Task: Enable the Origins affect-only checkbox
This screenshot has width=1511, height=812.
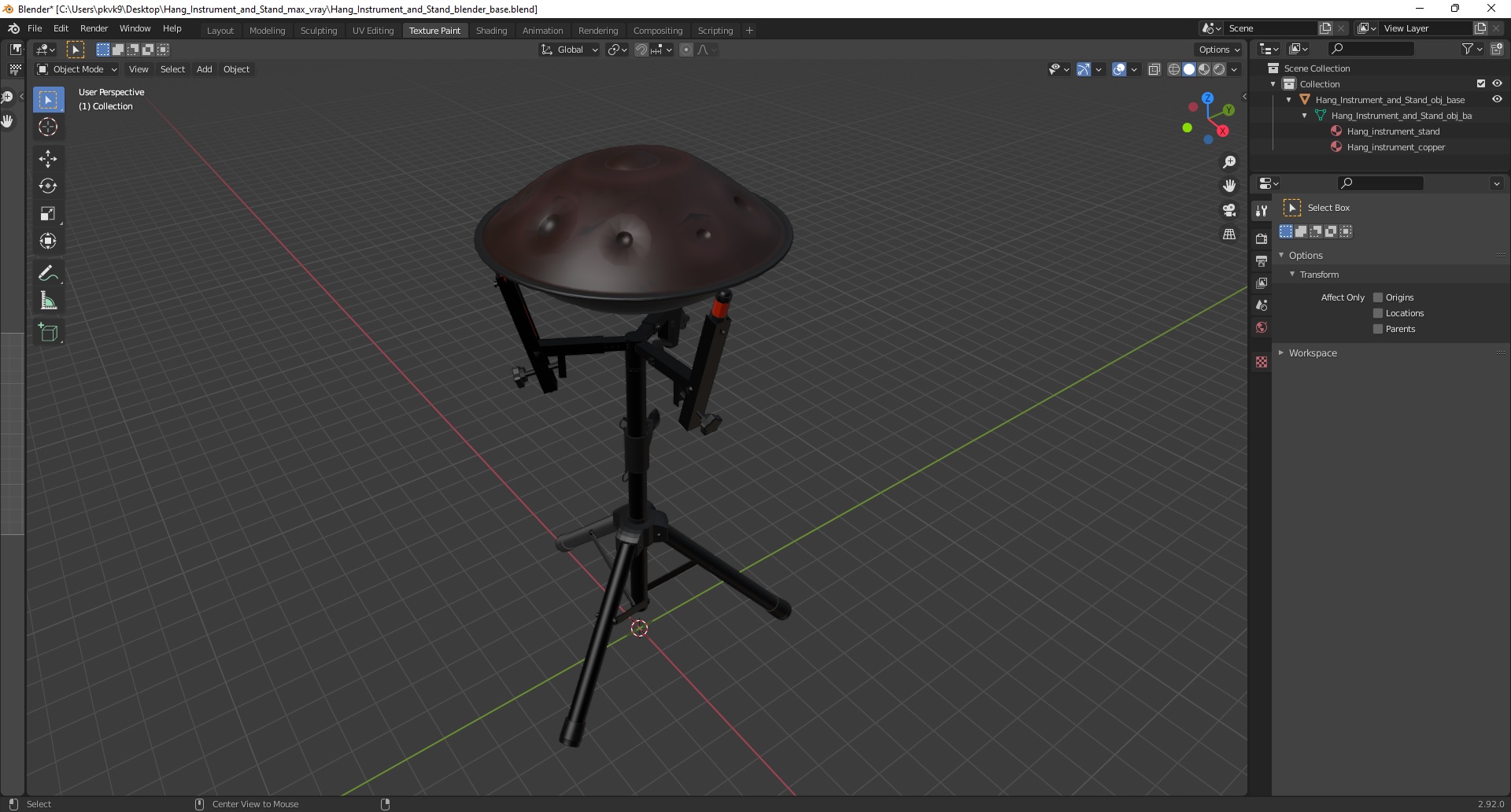Action: coord(1378,297)
